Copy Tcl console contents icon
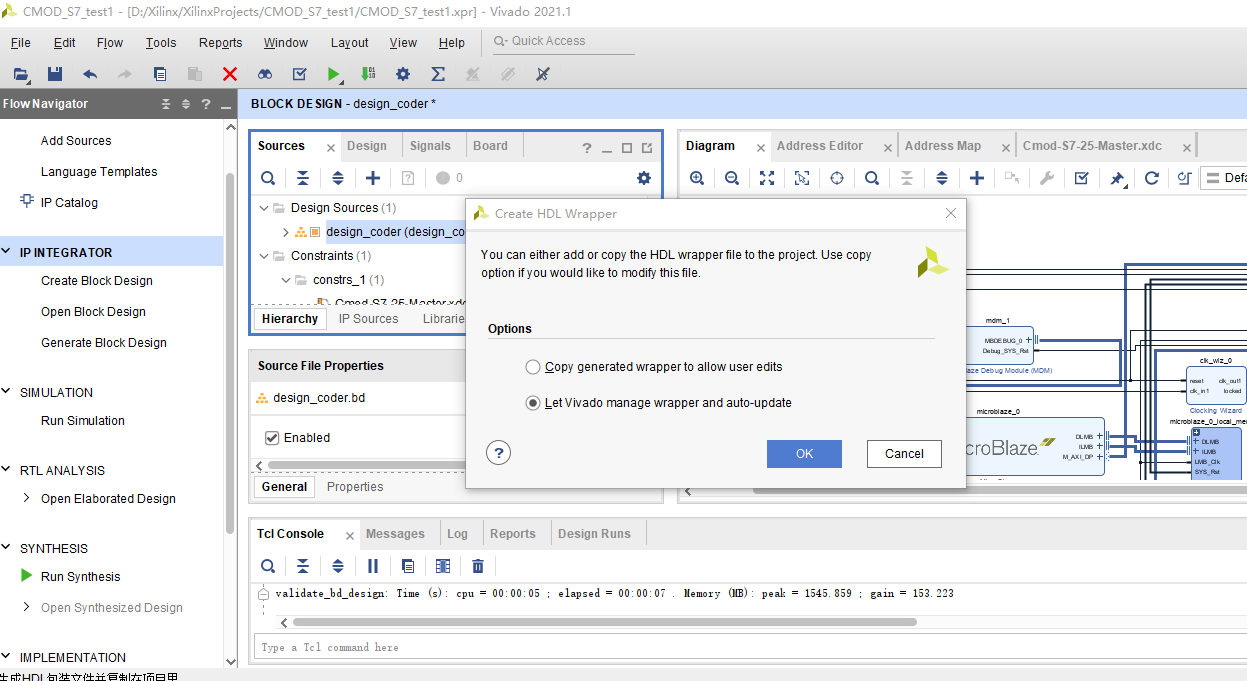Screen dimensions: 1247x681 point(408,566)
